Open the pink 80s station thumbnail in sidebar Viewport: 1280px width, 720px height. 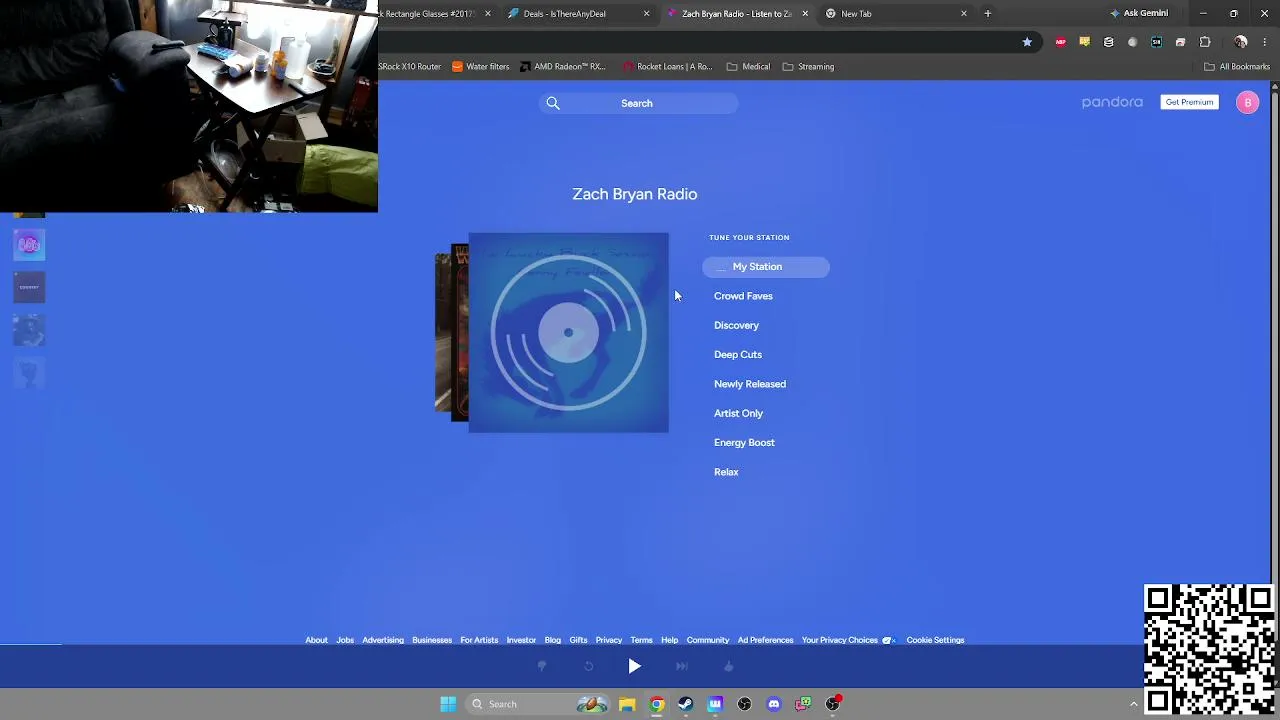[29, 245]
